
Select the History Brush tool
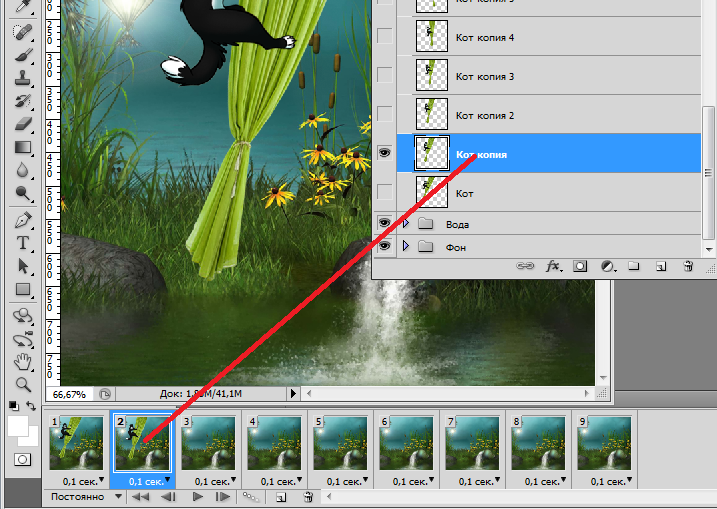(22, 101)
